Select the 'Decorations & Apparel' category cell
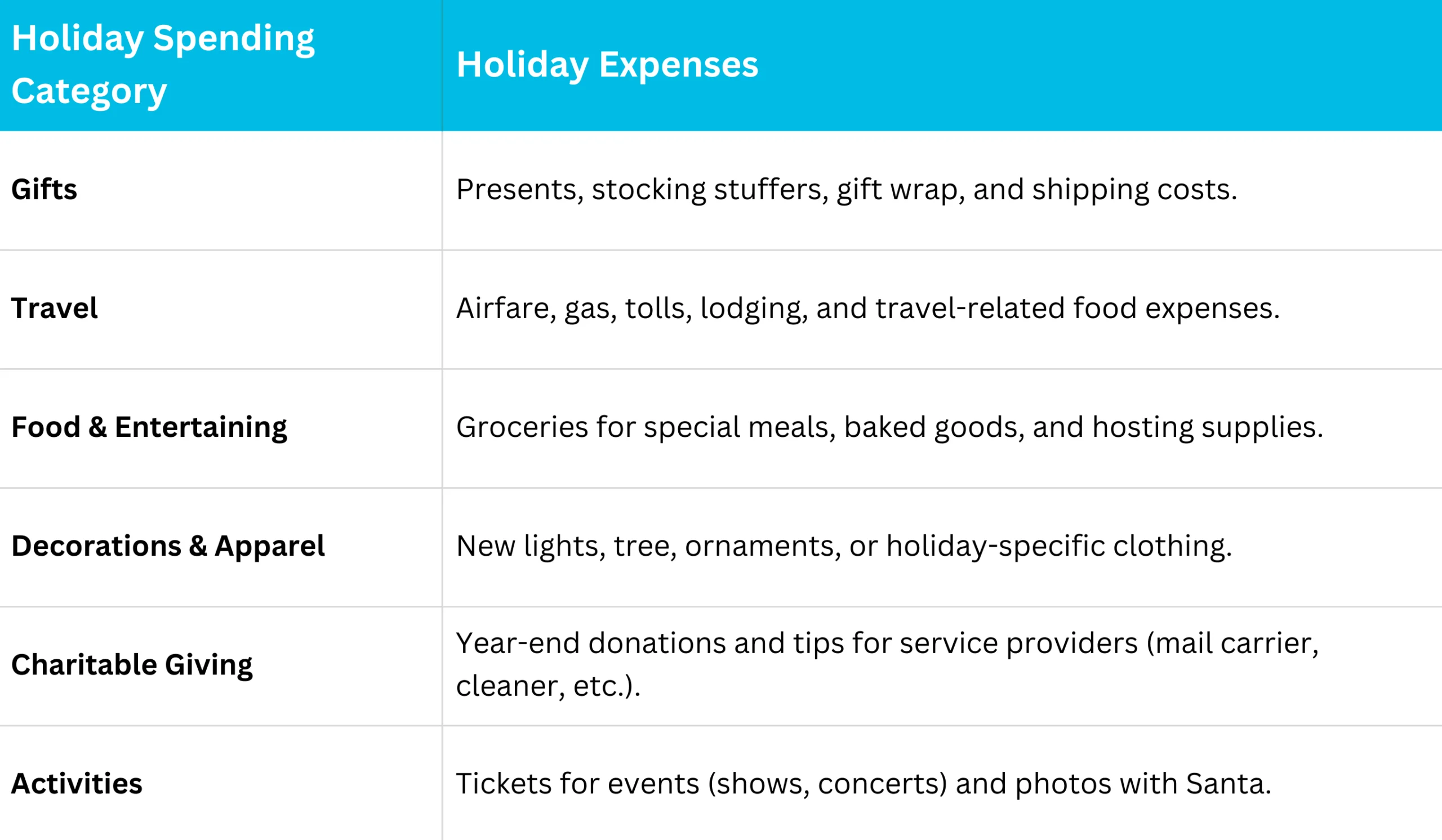Viewport: 1442px width, 840px height. click(168, 546)
